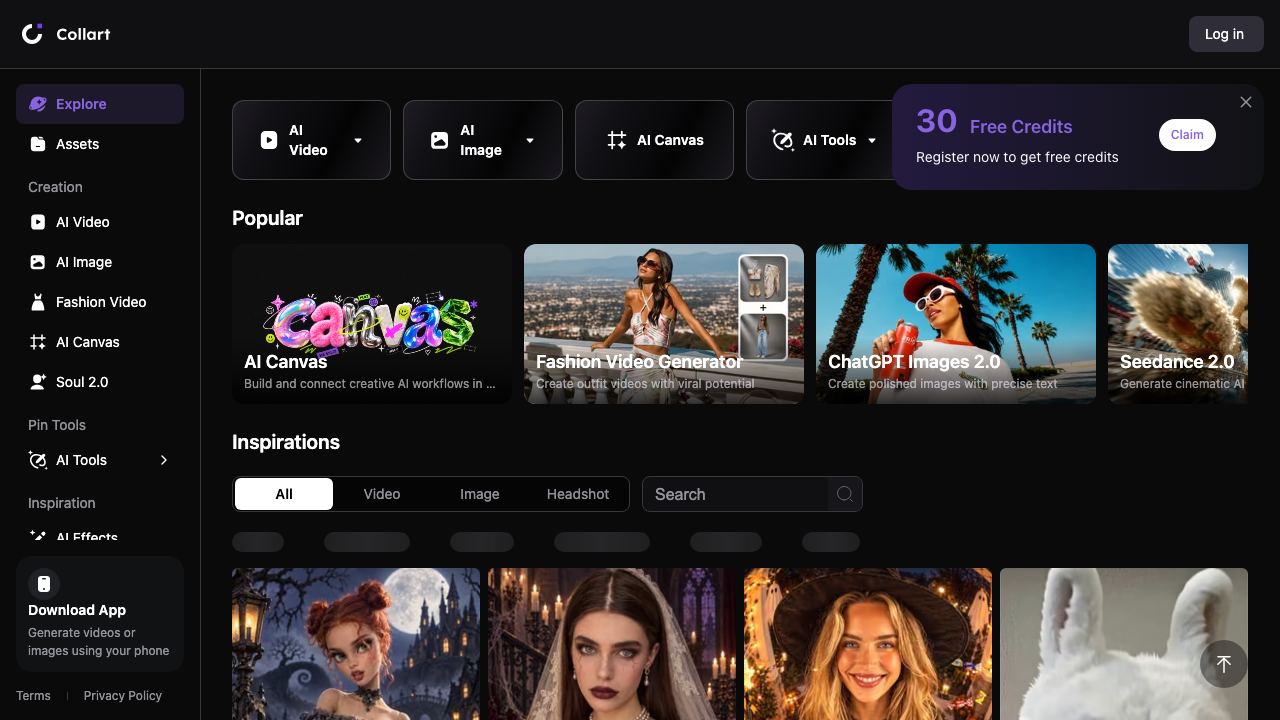Screen dimensions: 1280x720
Task: Click the Soul 2.0 person icon
Action: click(x=38, y=382)
